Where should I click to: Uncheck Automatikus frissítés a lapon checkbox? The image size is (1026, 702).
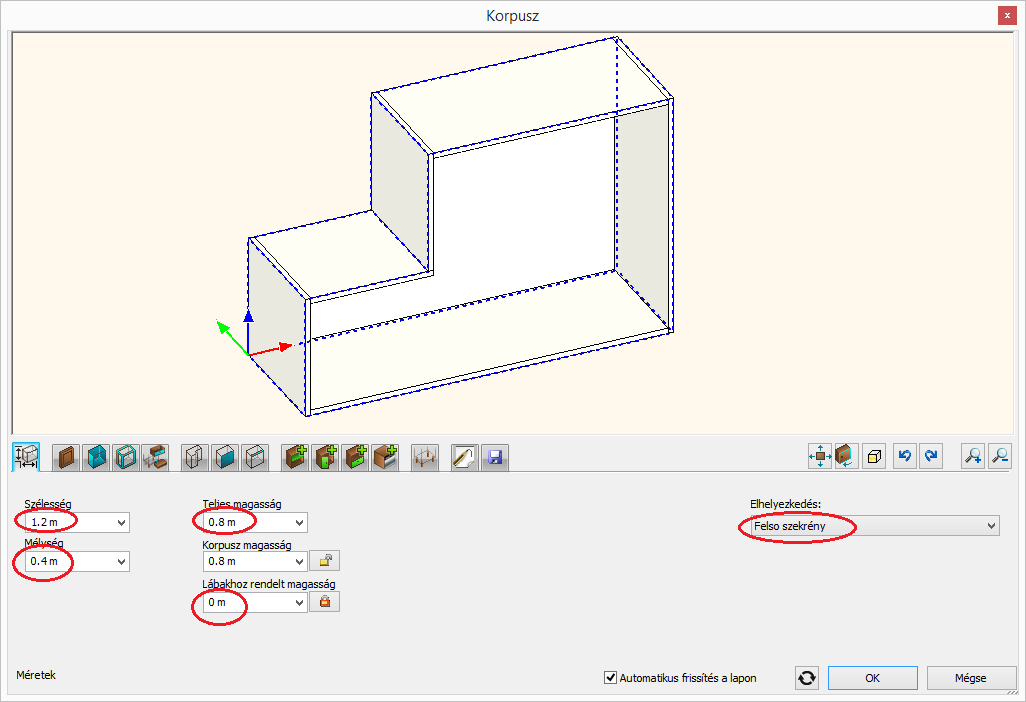[610, 678]
